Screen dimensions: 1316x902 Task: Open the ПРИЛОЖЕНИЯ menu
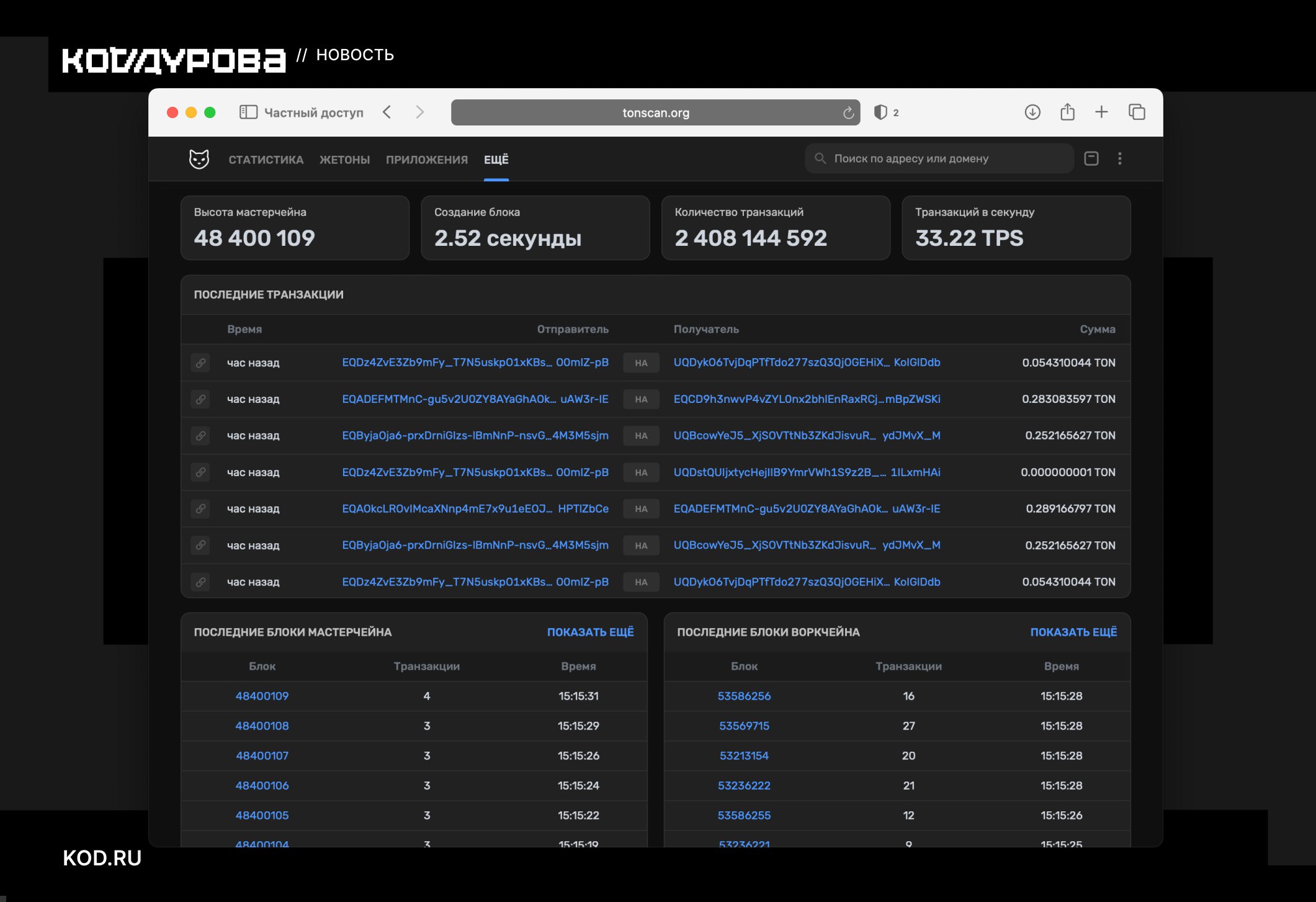[x=427, y=160]
